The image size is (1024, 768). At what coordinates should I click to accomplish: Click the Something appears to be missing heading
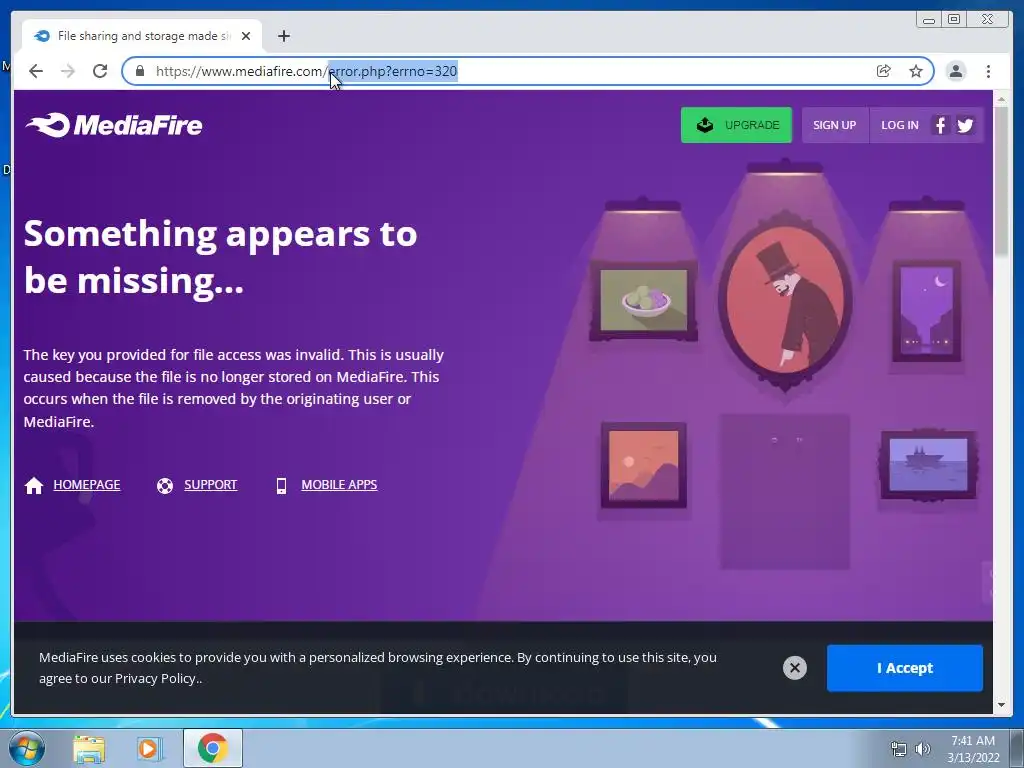[x=220, y=257]
